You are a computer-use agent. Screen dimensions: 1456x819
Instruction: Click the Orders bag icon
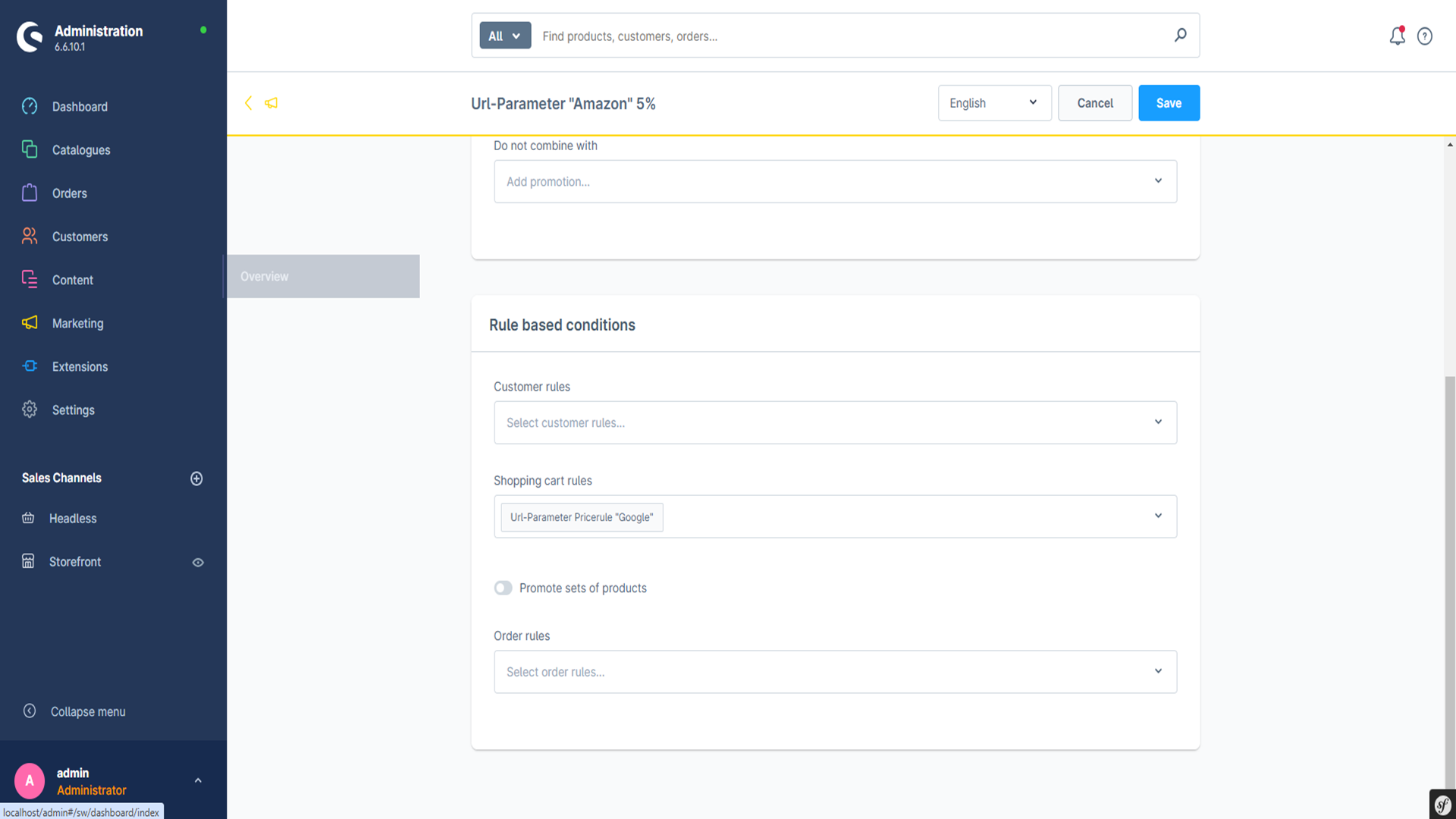click(30, 193)
